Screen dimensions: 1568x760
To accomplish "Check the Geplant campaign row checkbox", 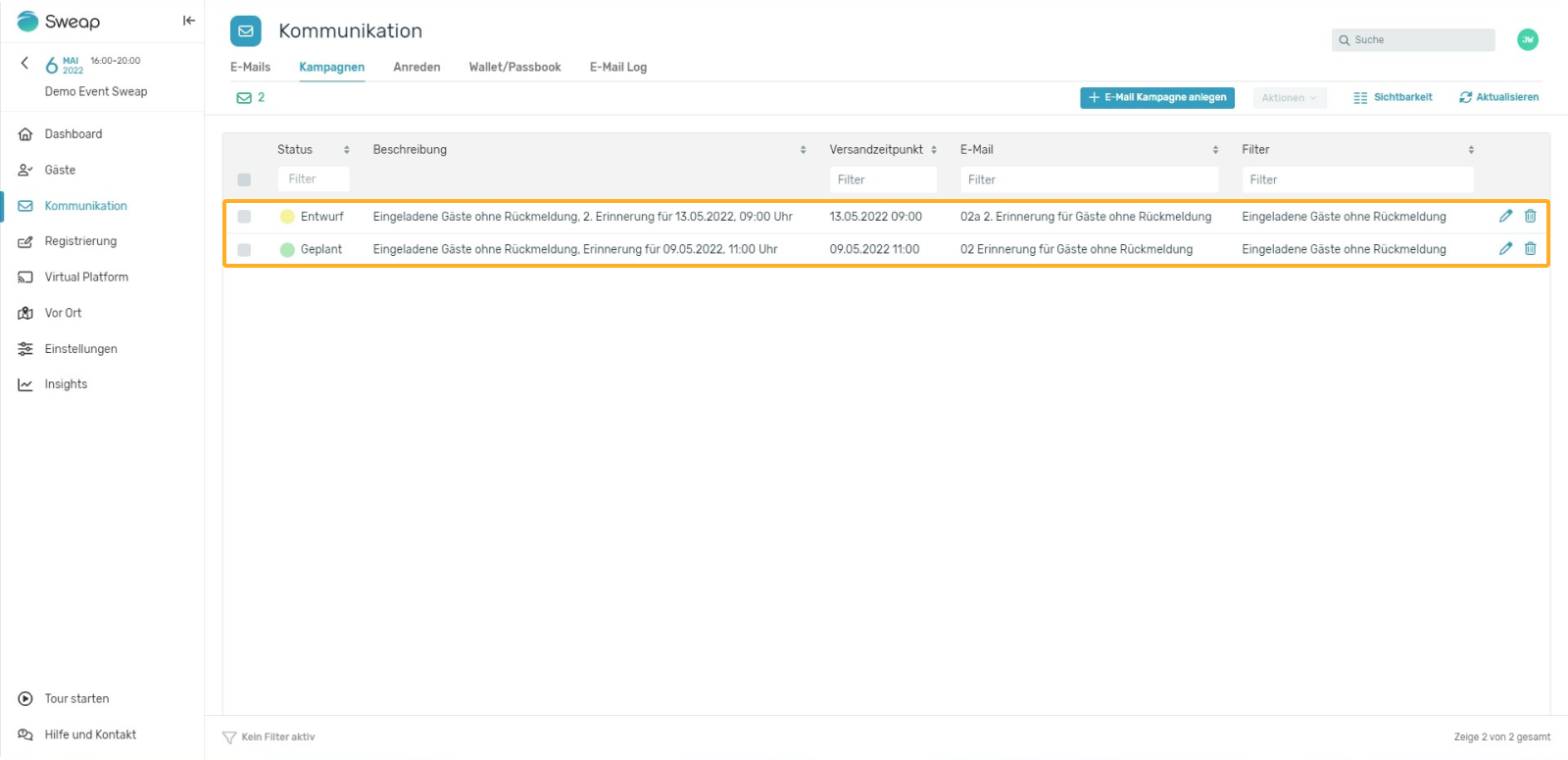I will (244, 250).
